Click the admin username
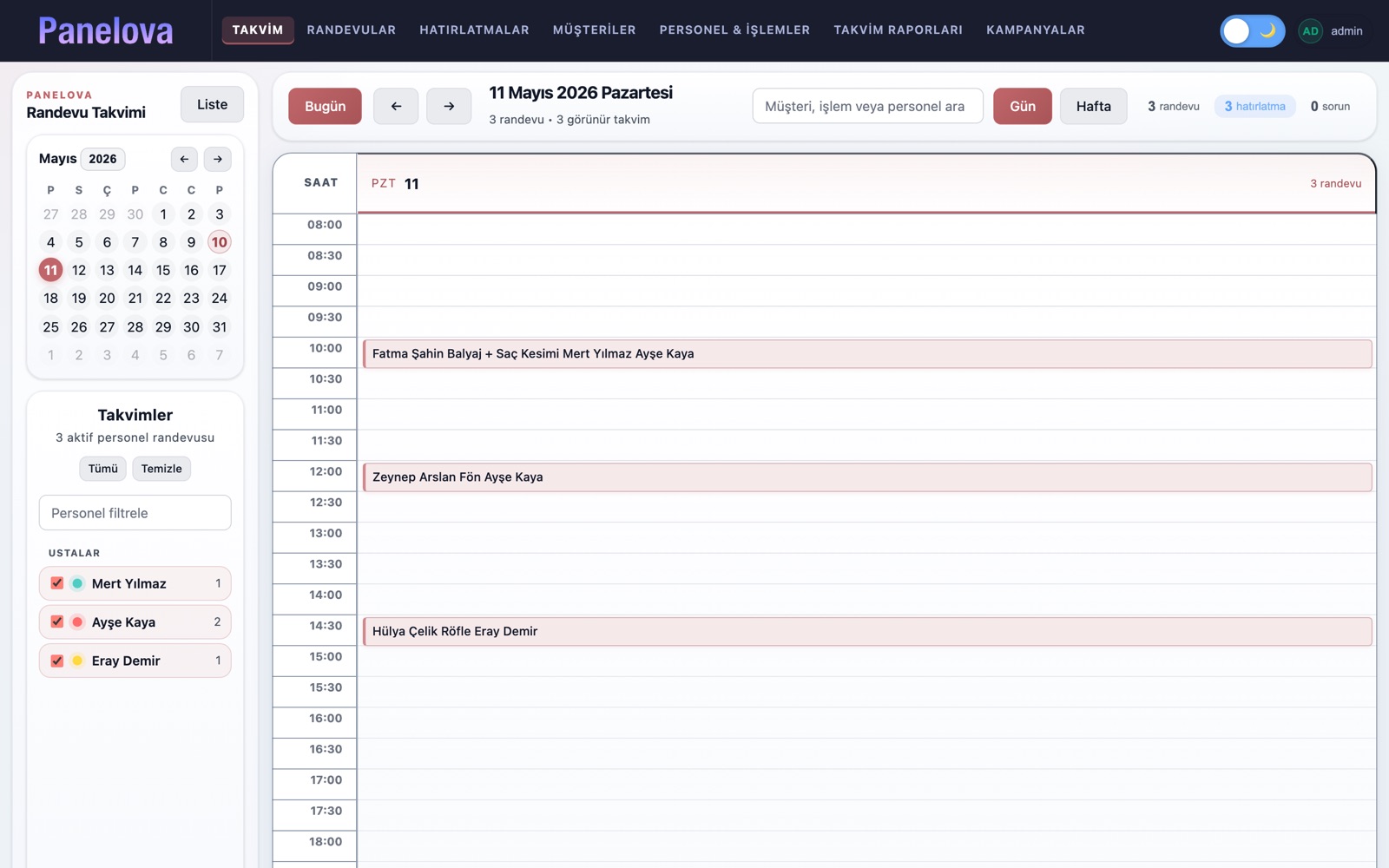This screenshot has height=868, width=1389. [x=1346, y=30]
